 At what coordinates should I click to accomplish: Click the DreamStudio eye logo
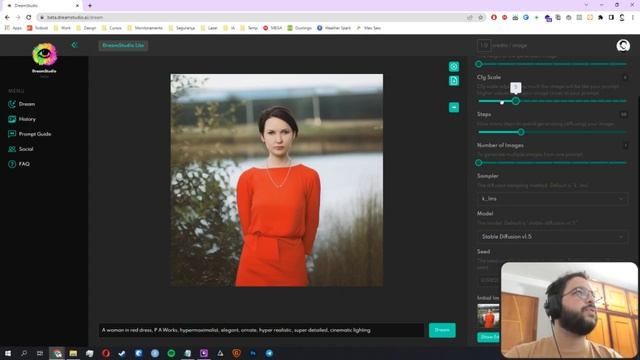coord(44,54)
